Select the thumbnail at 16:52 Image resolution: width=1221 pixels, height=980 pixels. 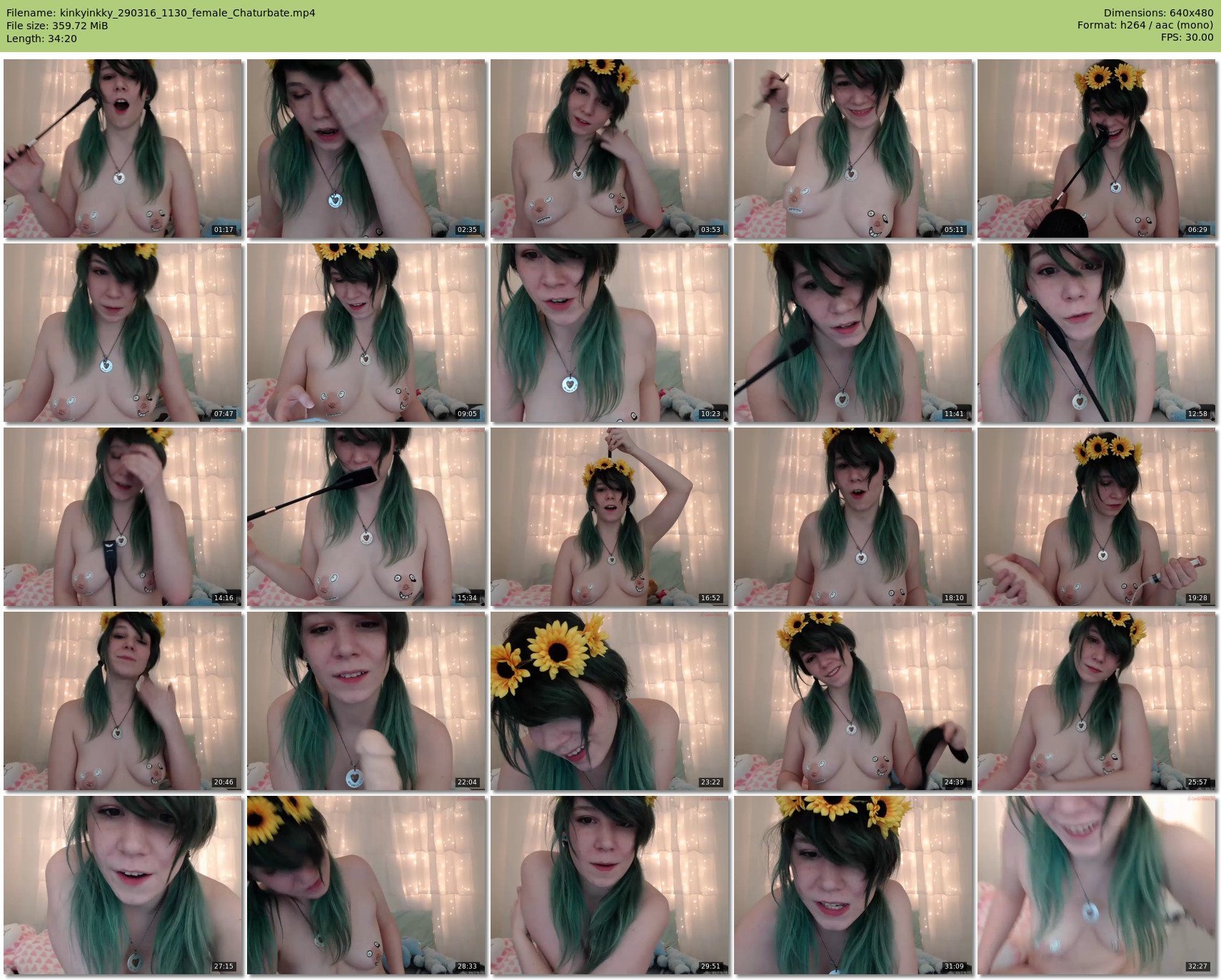point(610,517)
